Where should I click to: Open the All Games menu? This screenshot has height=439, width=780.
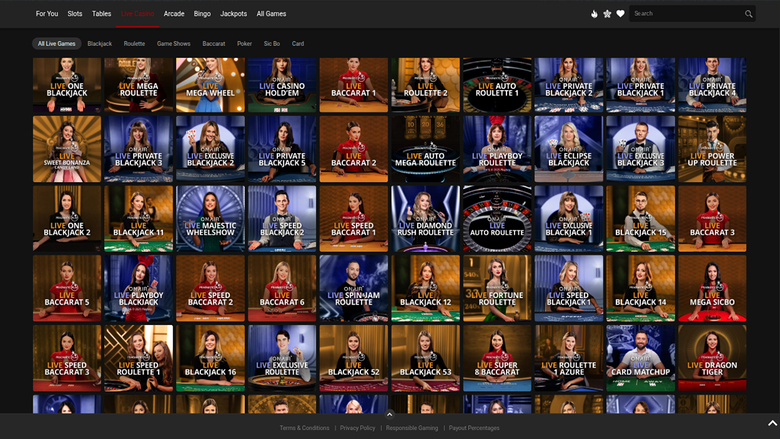tap(271, 14)
